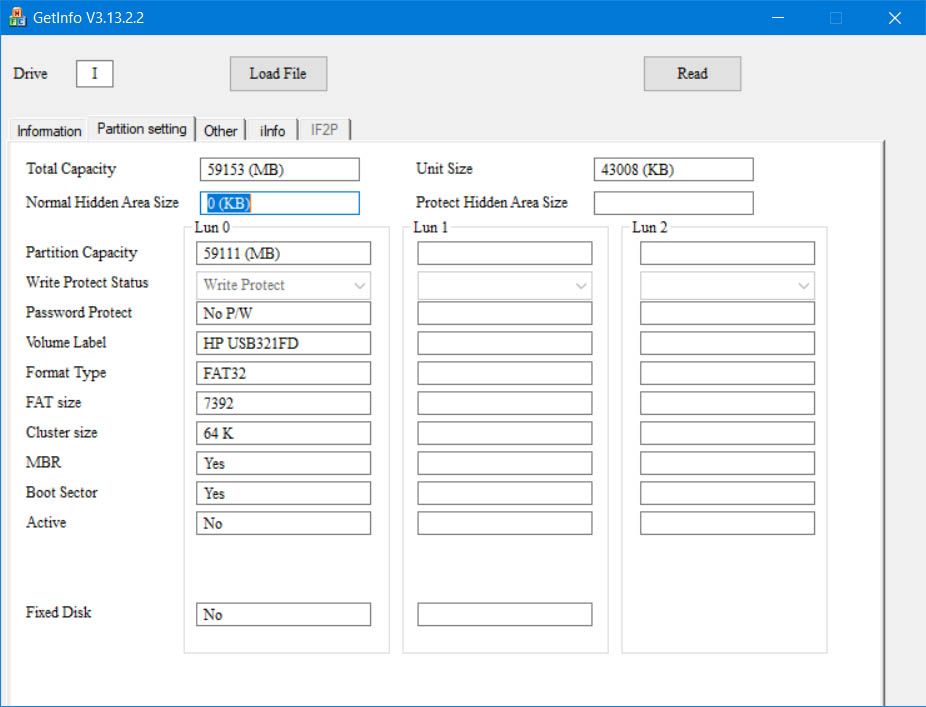Click the GetInfo app icon in title bar
926x707 pixels.
(17, 17)
